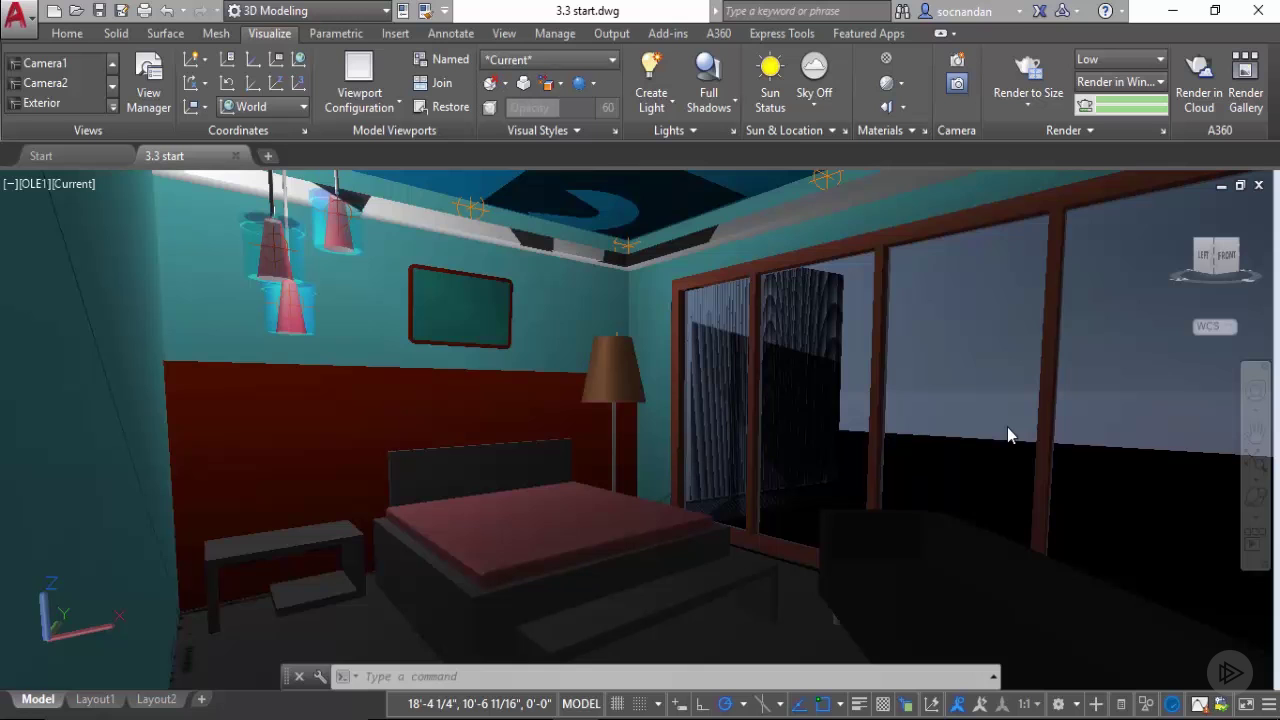The height and width of the screenshot is (720, 1280).
Task: Switch to the Annotate ribbon tab
Action: 450,33
